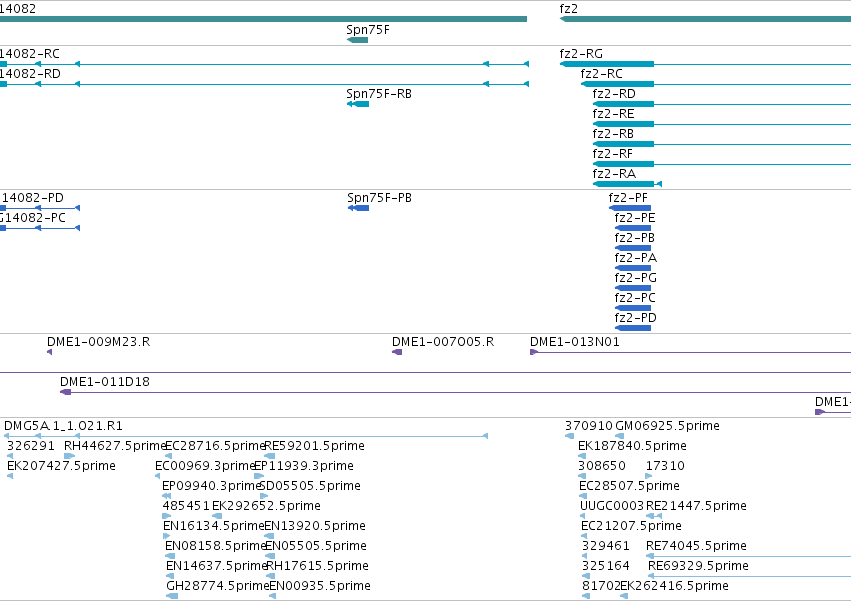851x601 pixels.
Task: Click the 14082-RD transcript label
Action: click(30, 74)
